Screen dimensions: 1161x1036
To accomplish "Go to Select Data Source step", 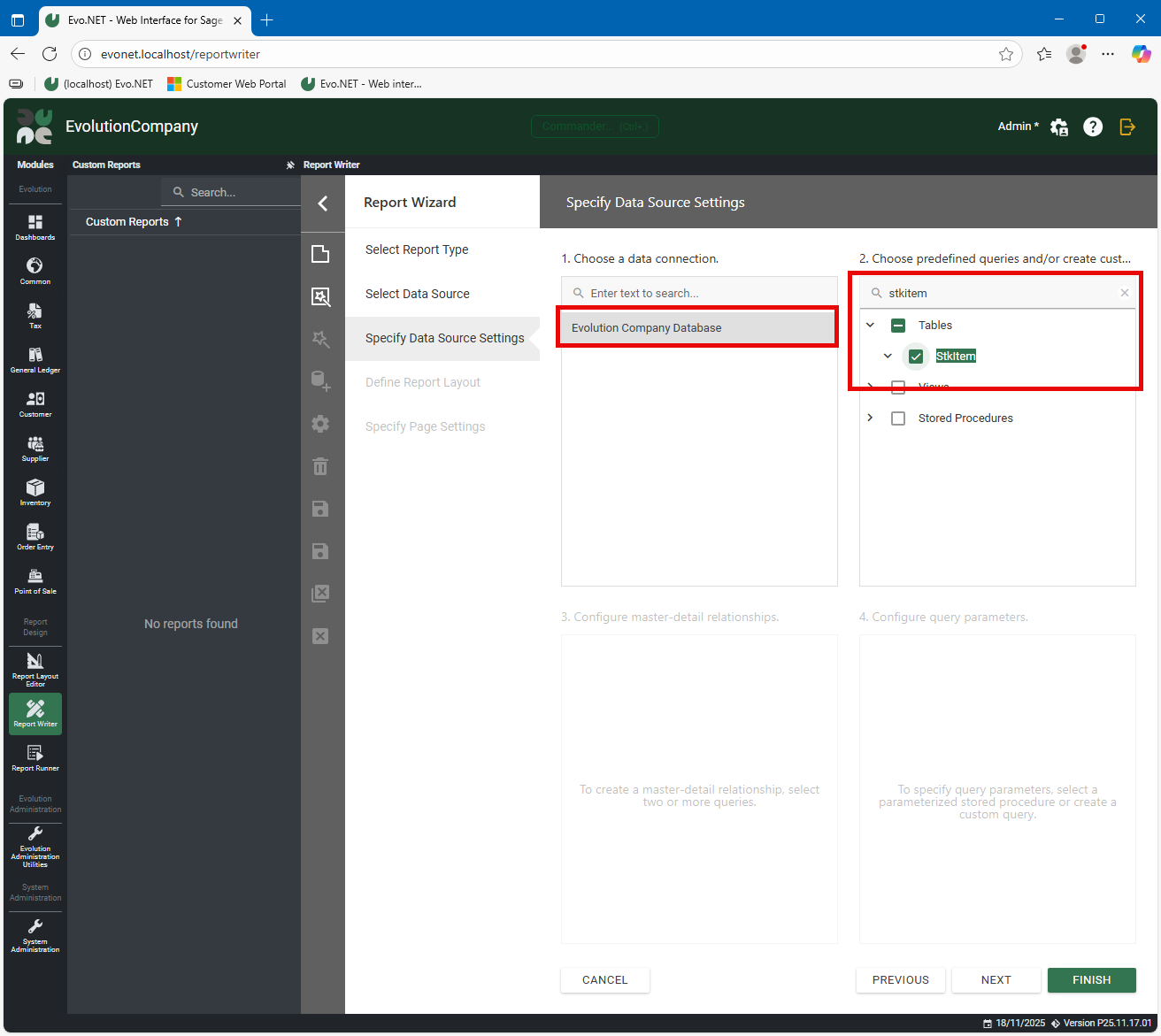I will pyautogui.click(x=418, y=294).
